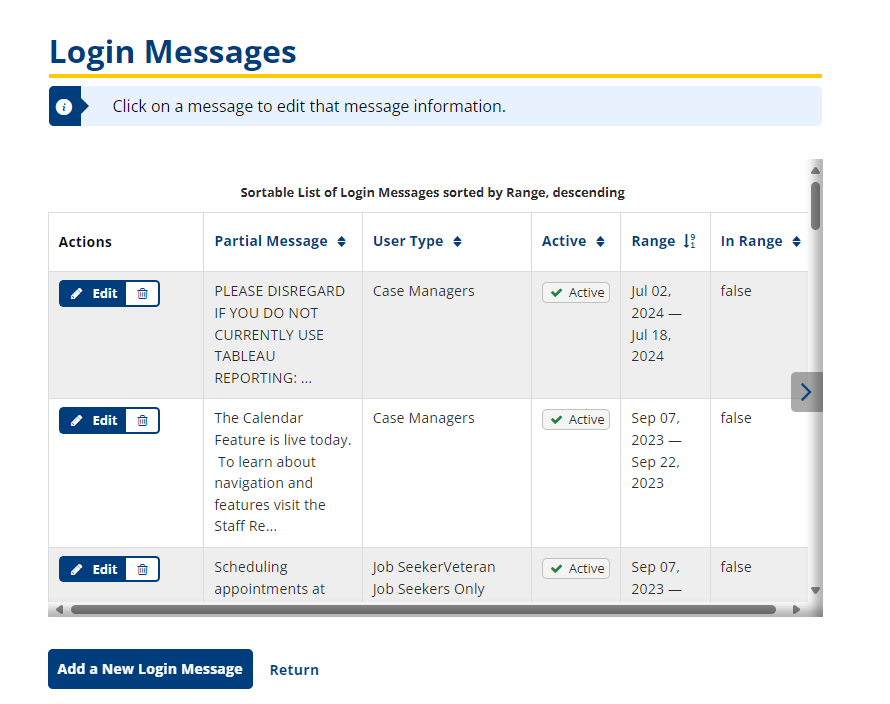The image size is (890, 704).
Task: Click the horizontal scrollbar under the table
Action: coord(422,609)
